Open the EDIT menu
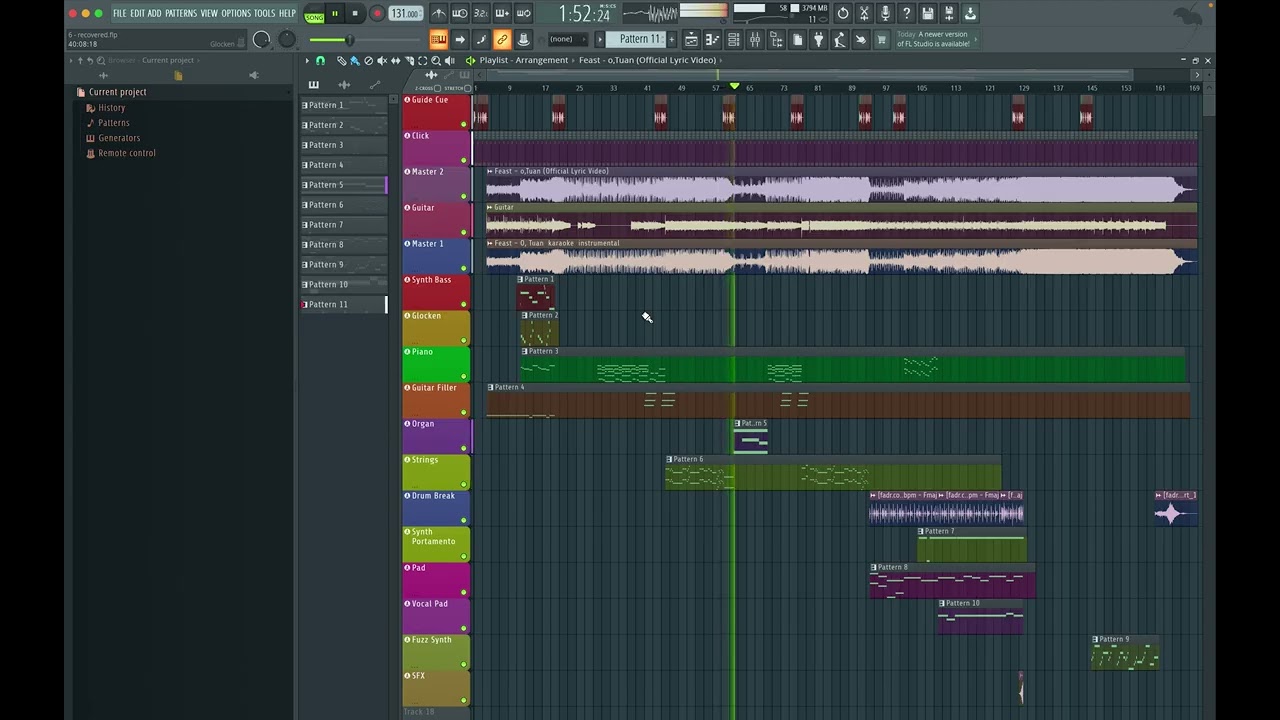 137,13
